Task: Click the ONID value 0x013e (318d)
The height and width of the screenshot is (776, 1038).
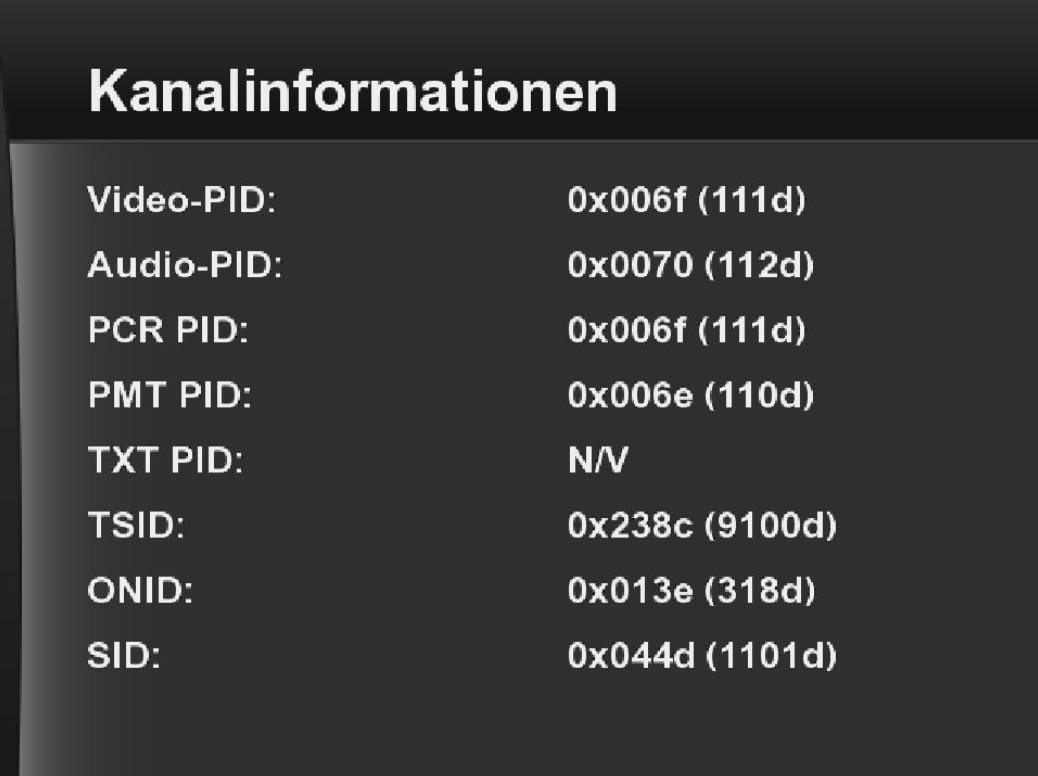Action: [x=691, y=591]
